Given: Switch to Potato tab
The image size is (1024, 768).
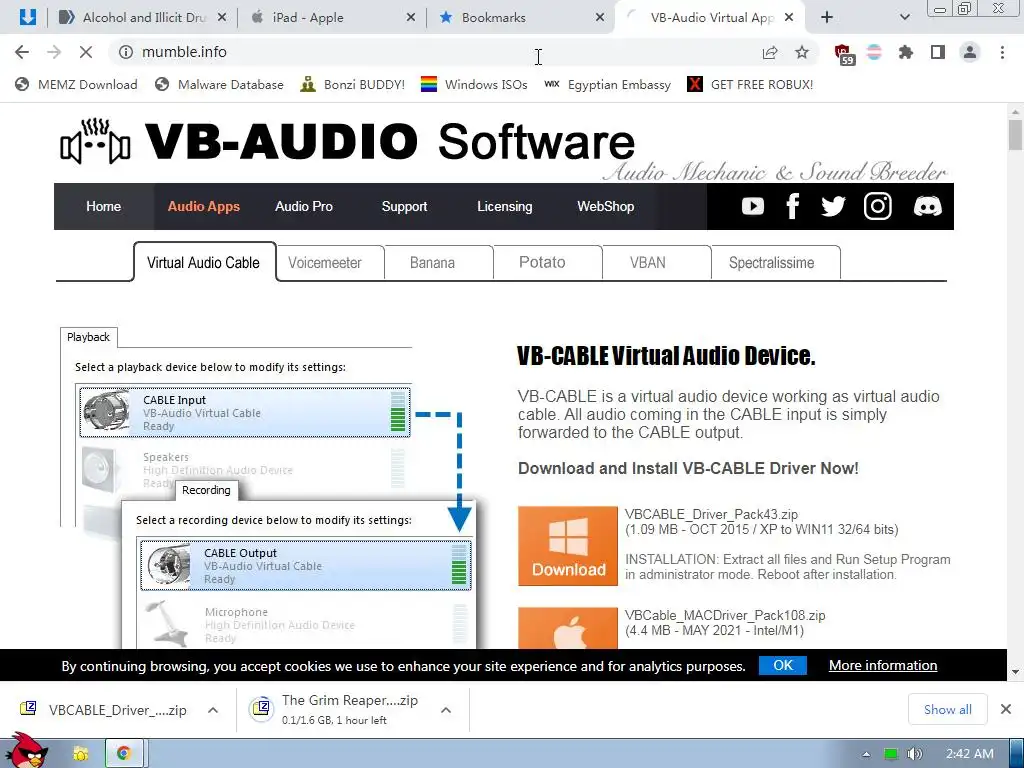Looking at the screenshot, I should tap(542, 263).
